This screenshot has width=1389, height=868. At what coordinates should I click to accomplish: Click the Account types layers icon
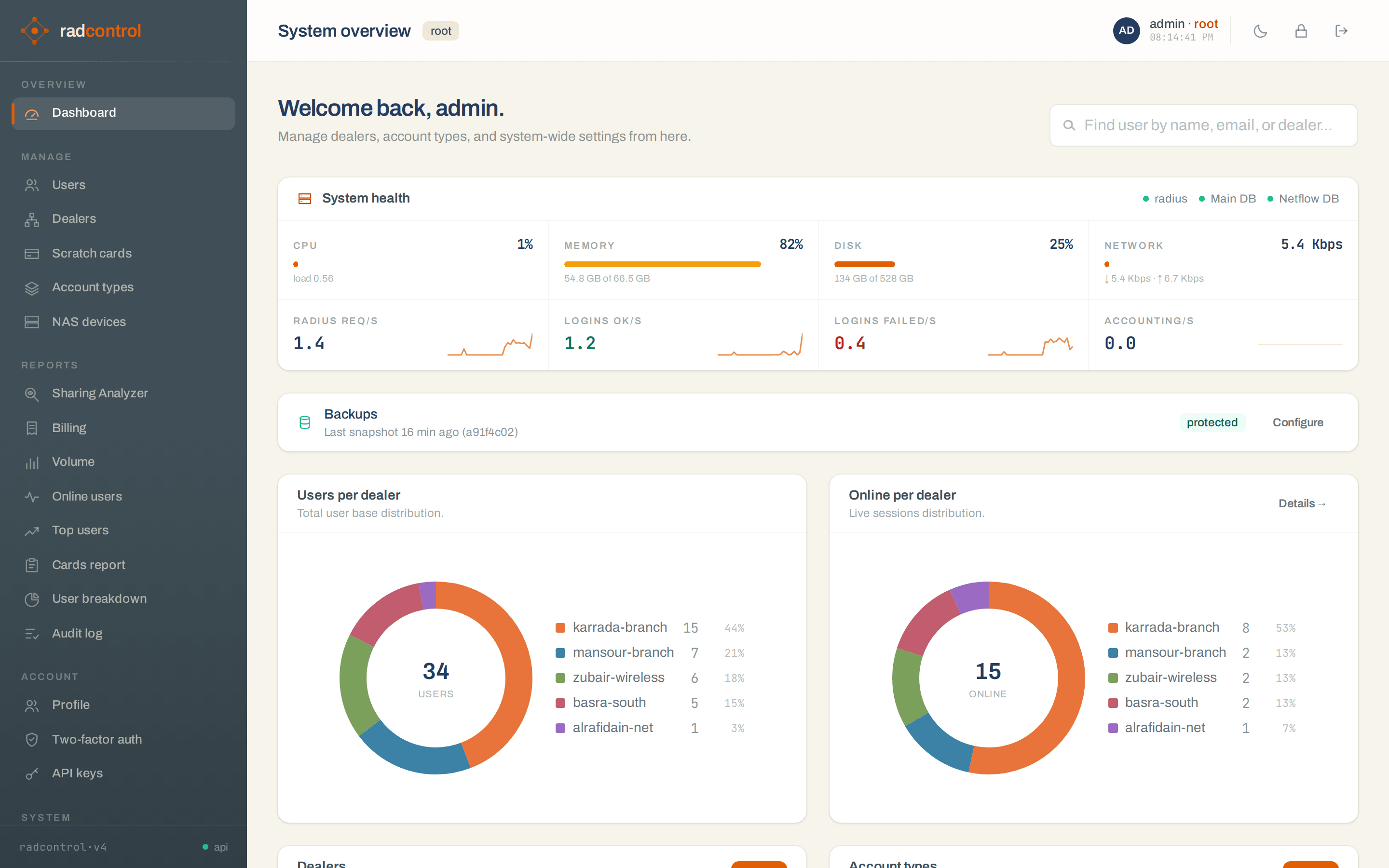[x=32, y=287]
